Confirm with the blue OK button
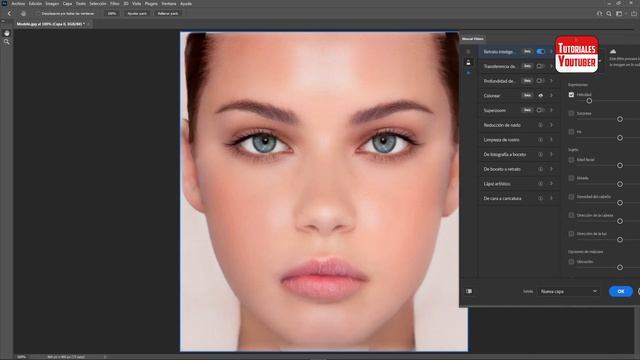Viewport: 640px width, 360px height. (621, 291)
